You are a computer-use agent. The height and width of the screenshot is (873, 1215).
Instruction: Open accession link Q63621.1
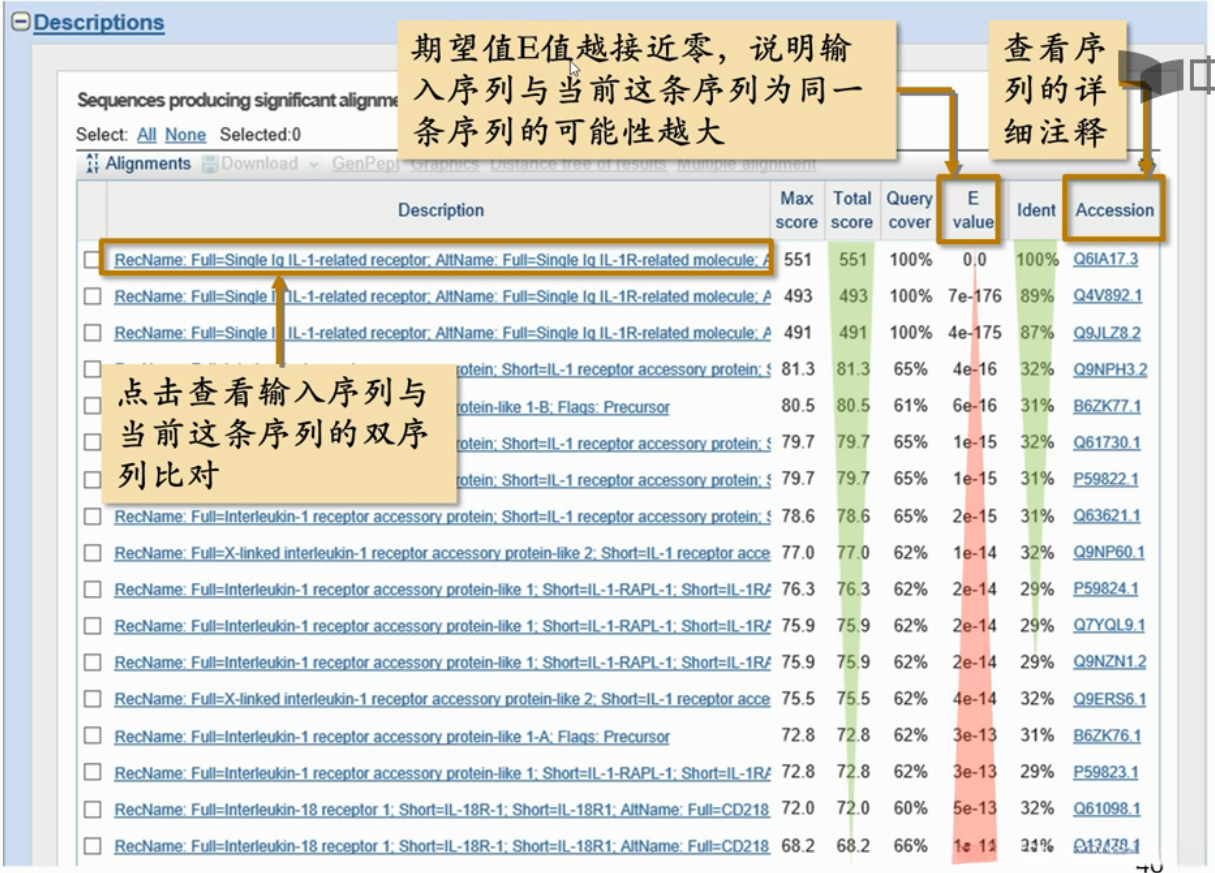(1107, 516)
